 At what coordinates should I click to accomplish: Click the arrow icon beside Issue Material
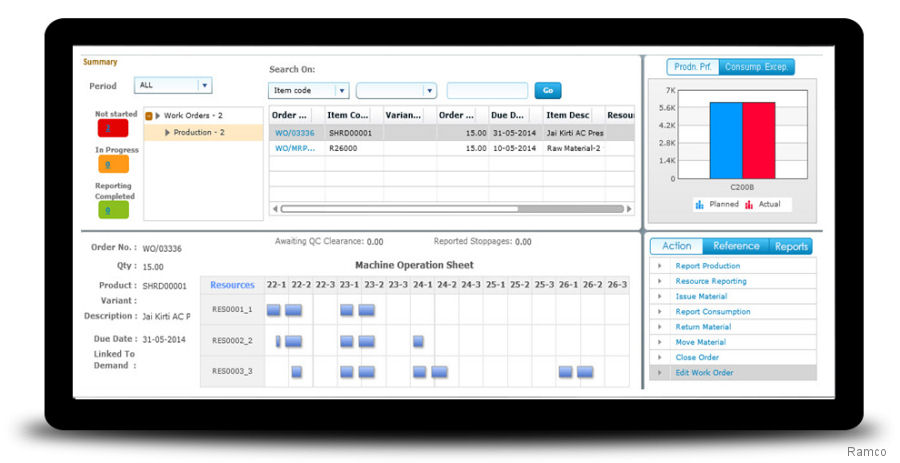click(660, 297)
